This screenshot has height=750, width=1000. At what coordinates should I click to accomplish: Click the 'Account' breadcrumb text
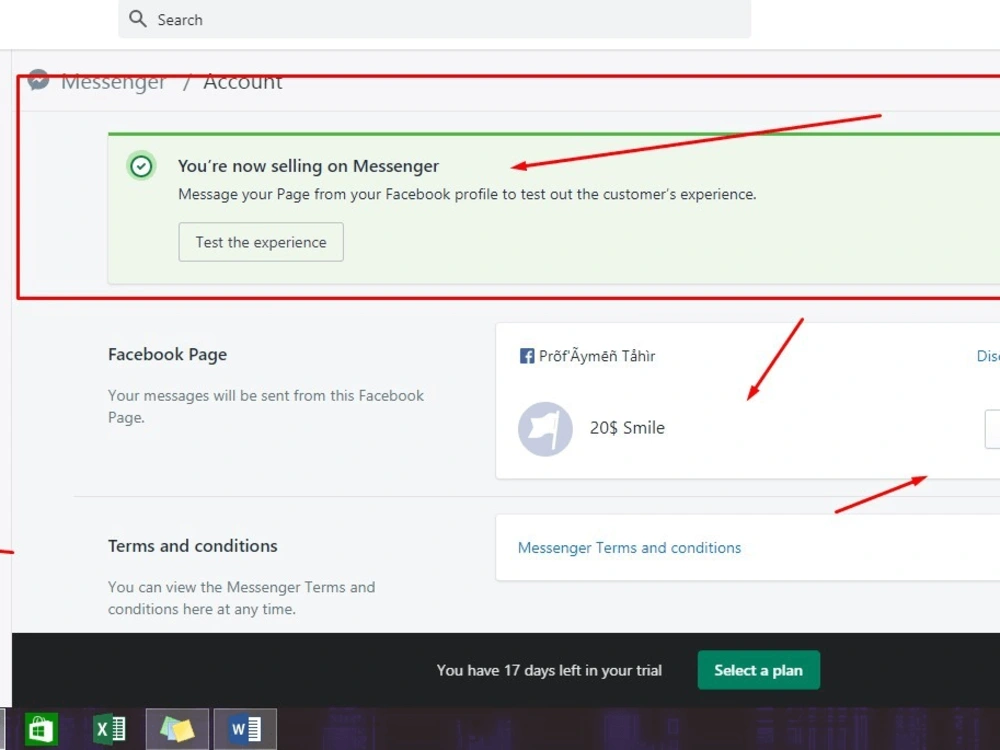click(242, 82)
